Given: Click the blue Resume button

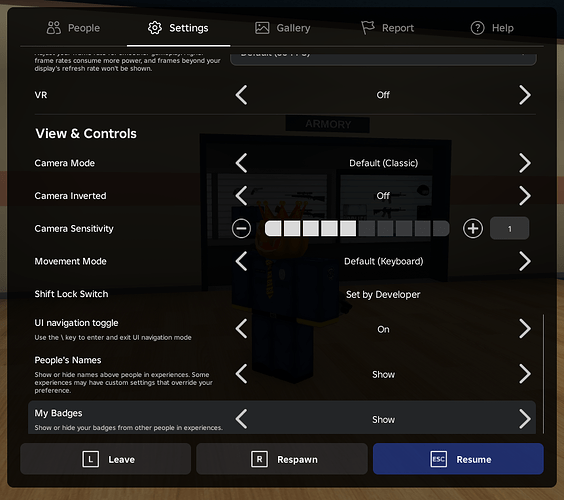Looking at the screenshot, I should click(458, 459).
